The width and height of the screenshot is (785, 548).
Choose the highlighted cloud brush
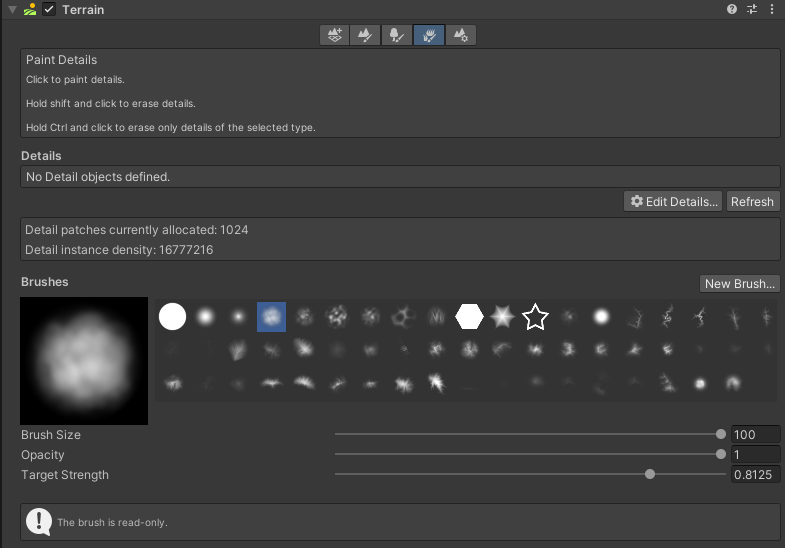(x=271, y=317)
